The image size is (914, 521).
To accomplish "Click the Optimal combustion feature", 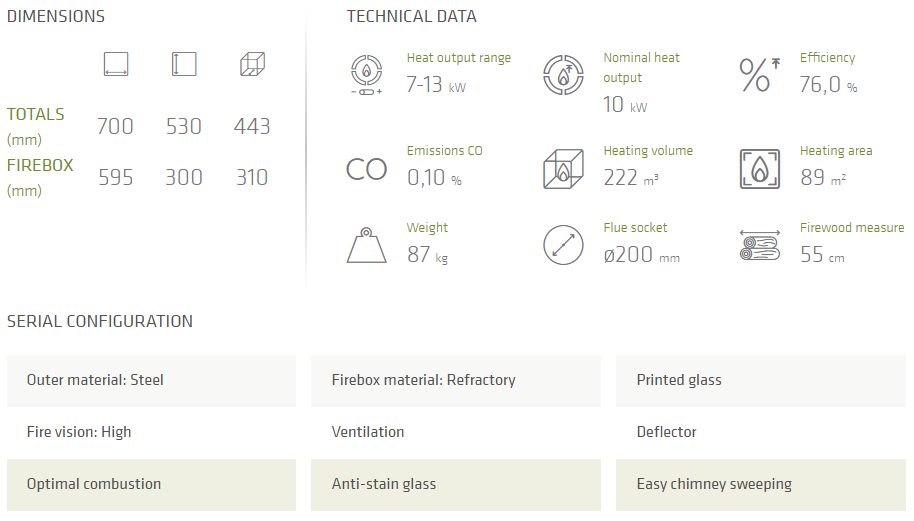I will point(151,484).
